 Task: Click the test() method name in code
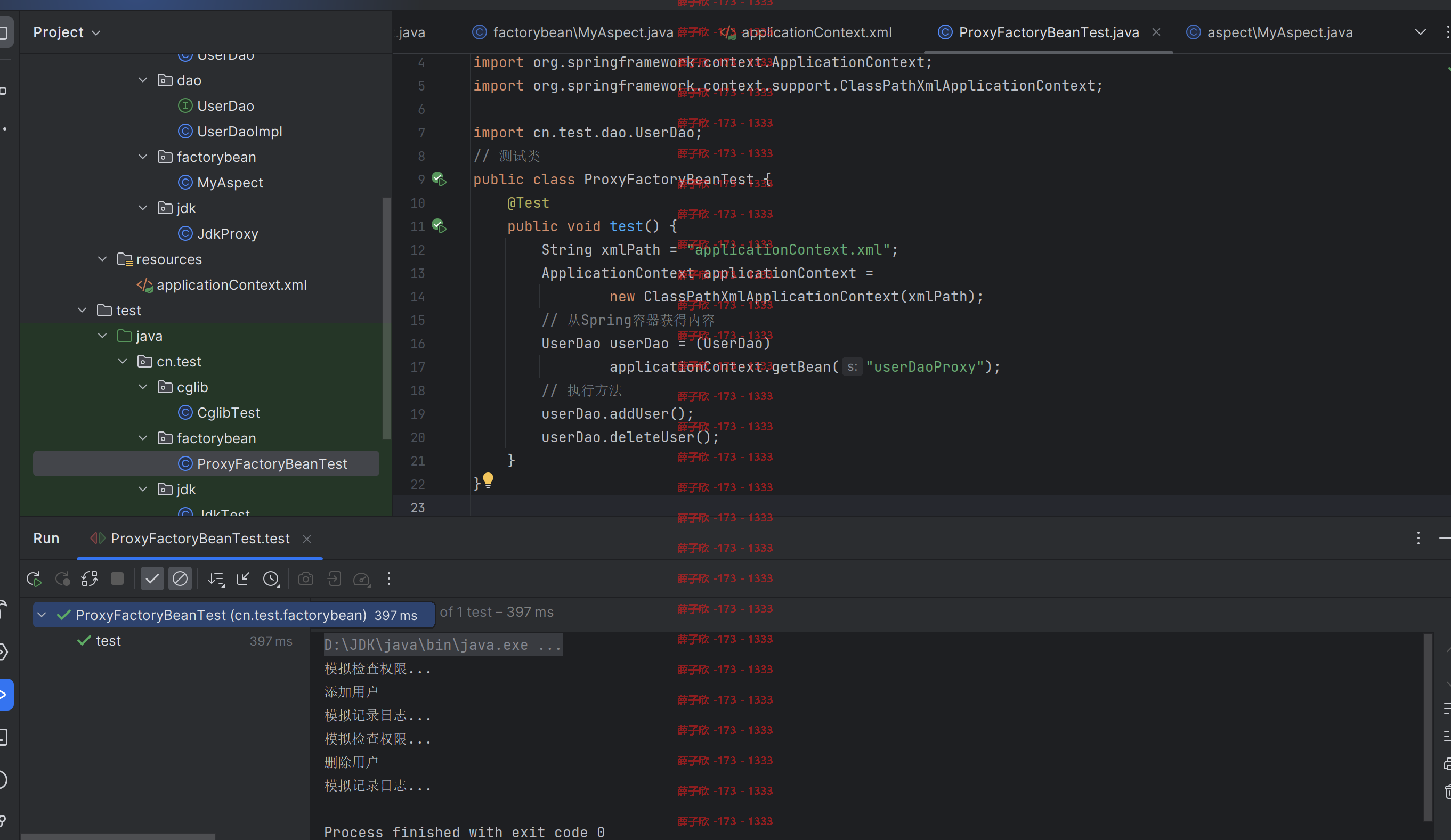click(626, 226)
